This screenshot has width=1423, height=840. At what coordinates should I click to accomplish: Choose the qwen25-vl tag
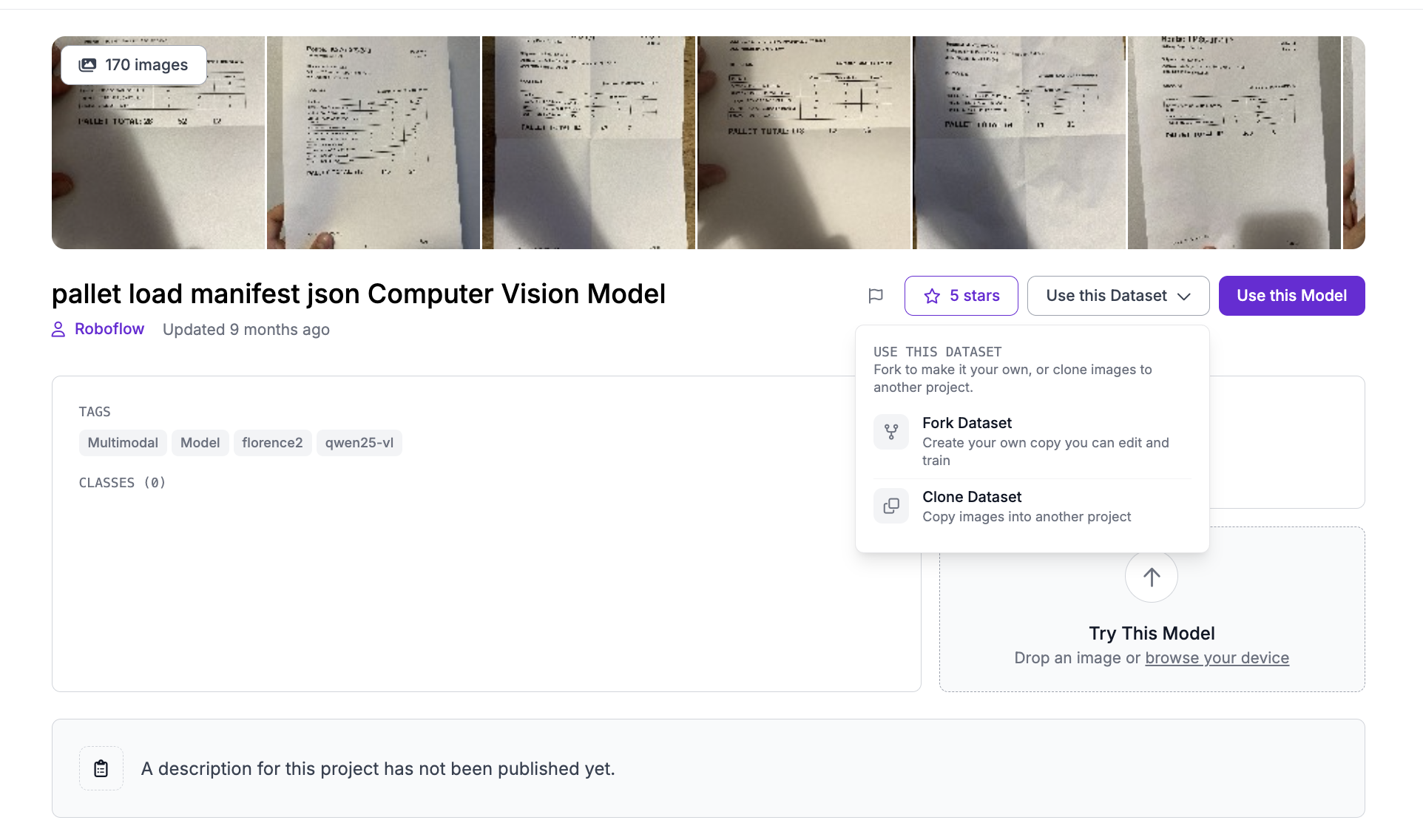(x=359, y=443)
